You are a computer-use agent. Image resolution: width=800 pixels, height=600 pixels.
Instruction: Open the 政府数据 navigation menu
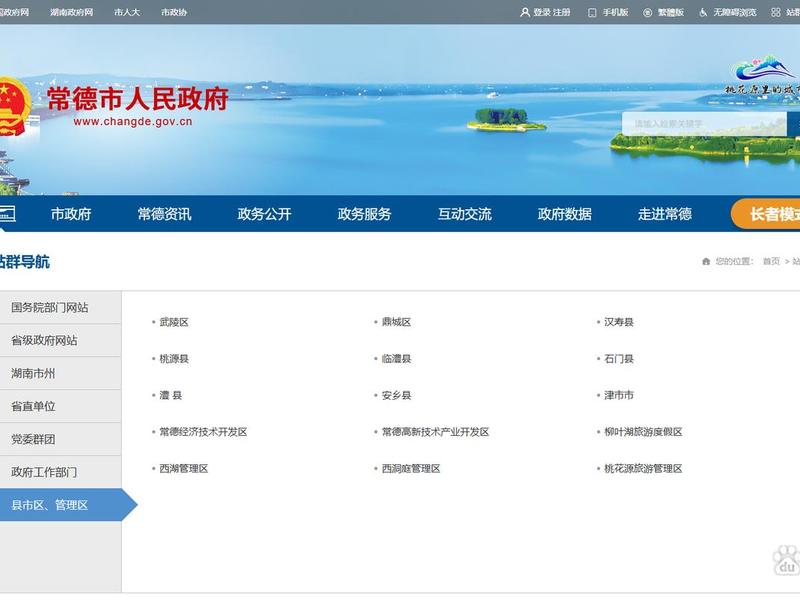click(565, 214)
